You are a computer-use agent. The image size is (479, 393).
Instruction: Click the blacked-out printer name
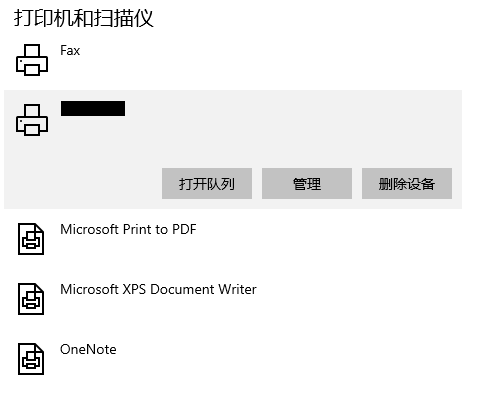point(93,108)
